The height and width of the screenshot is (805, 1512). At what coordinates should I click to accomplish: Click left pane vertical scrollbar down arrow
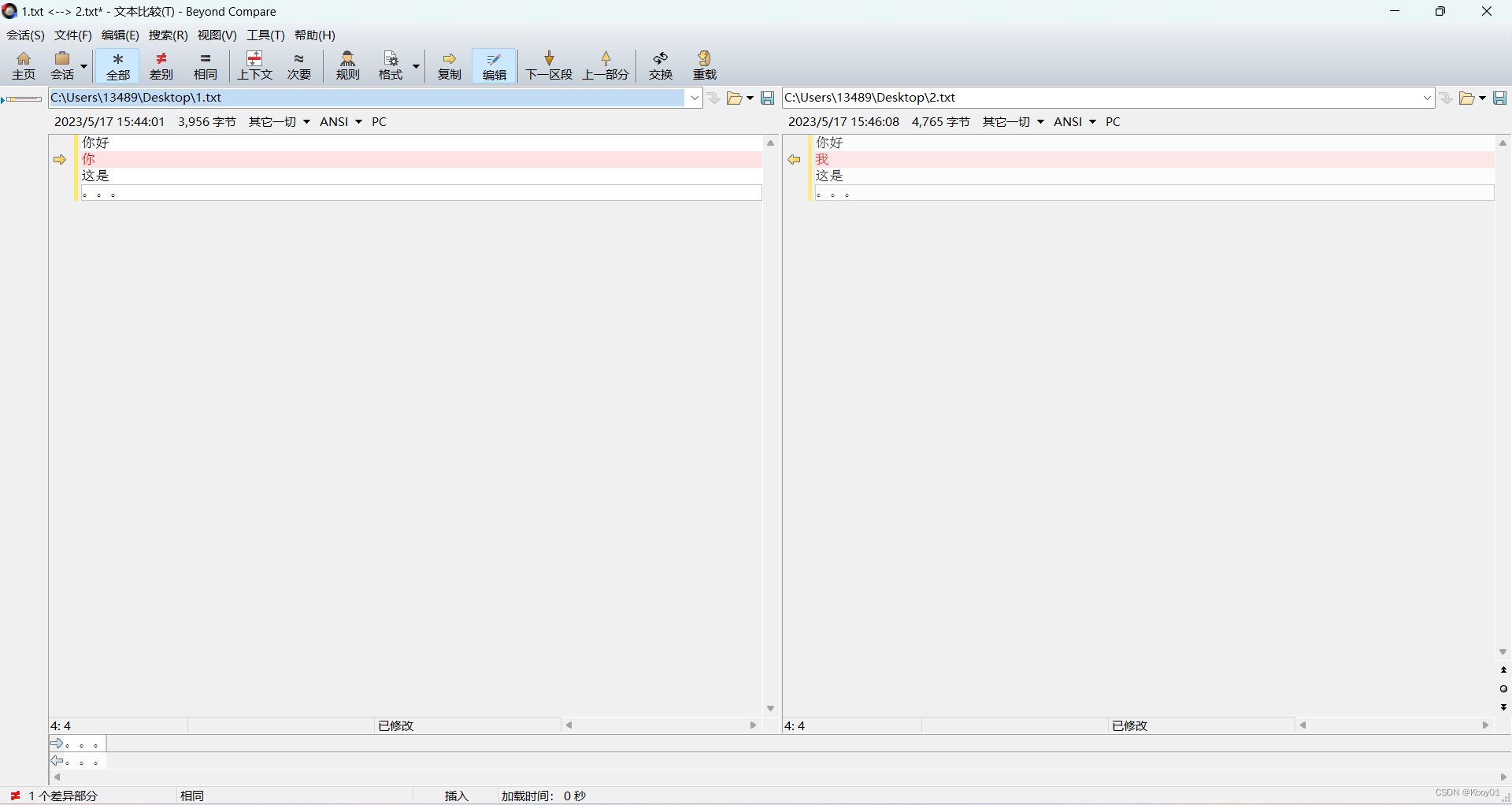pos(771,709)
